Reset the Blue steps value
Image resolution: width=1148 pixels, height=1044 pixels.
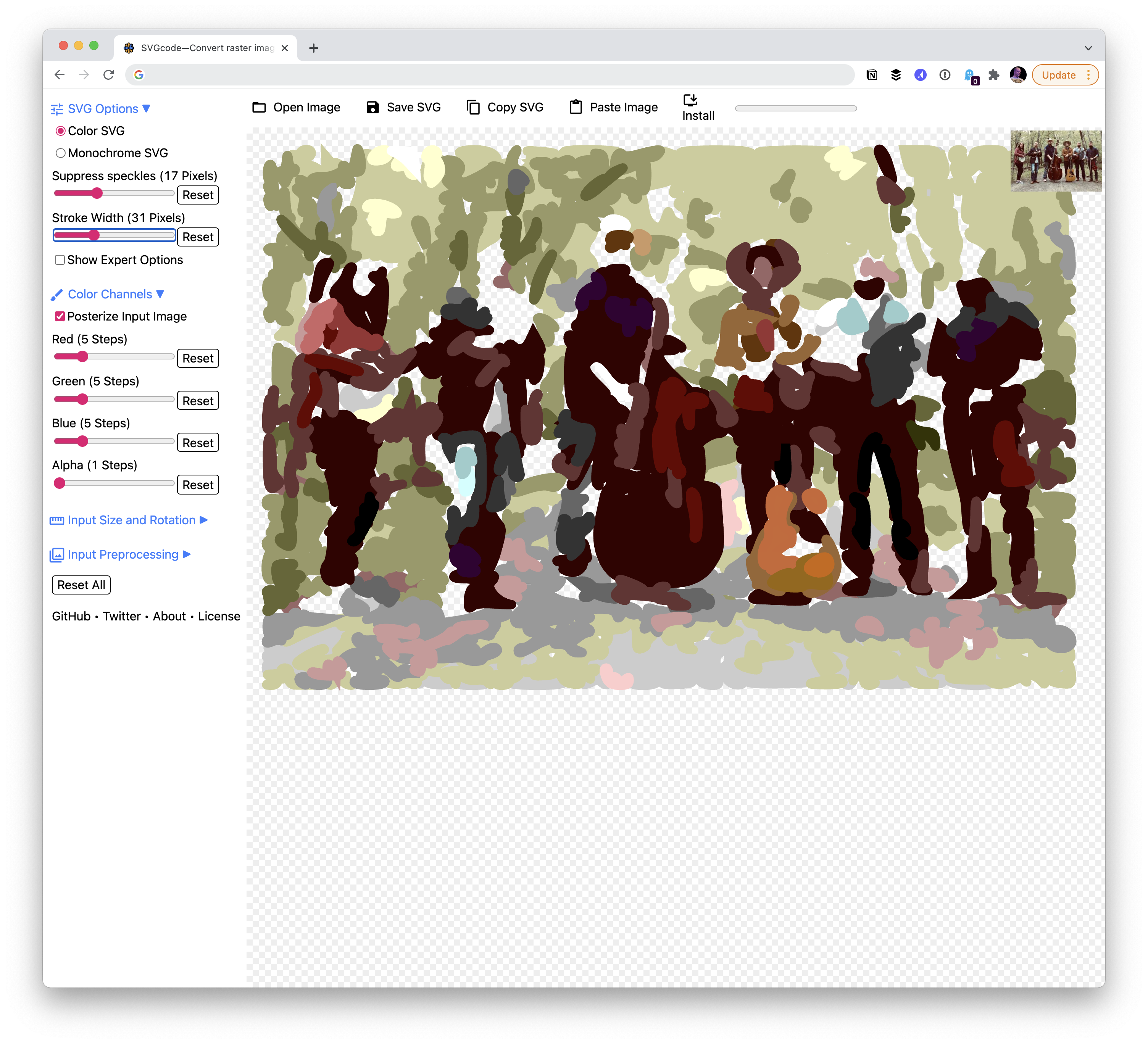[198, 443]
